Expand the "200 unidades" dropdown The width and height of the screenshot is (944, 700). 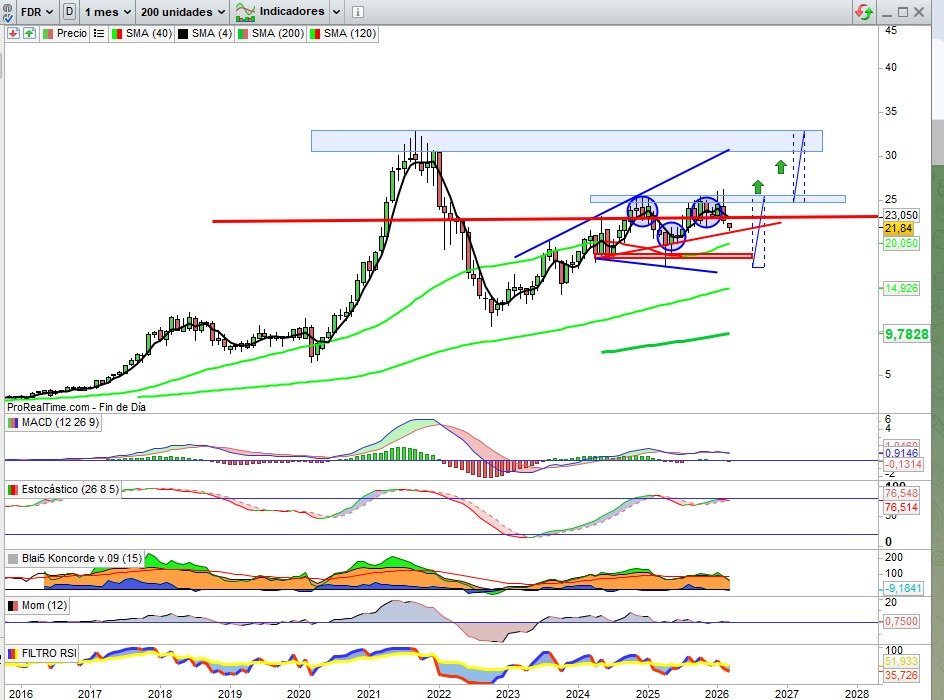[178, 11]
